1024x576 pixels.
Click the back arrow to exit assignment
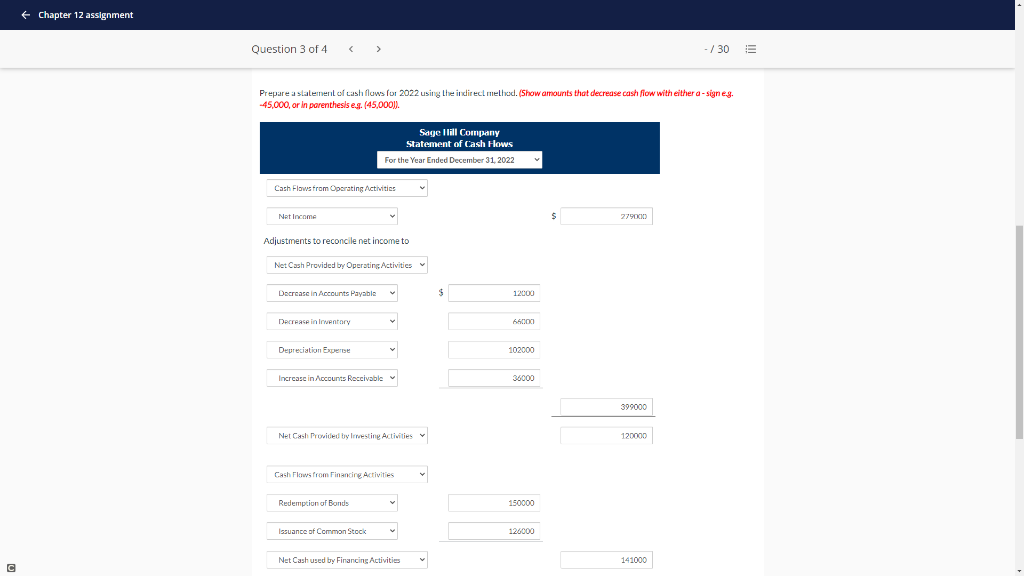(x=27, y=15)
